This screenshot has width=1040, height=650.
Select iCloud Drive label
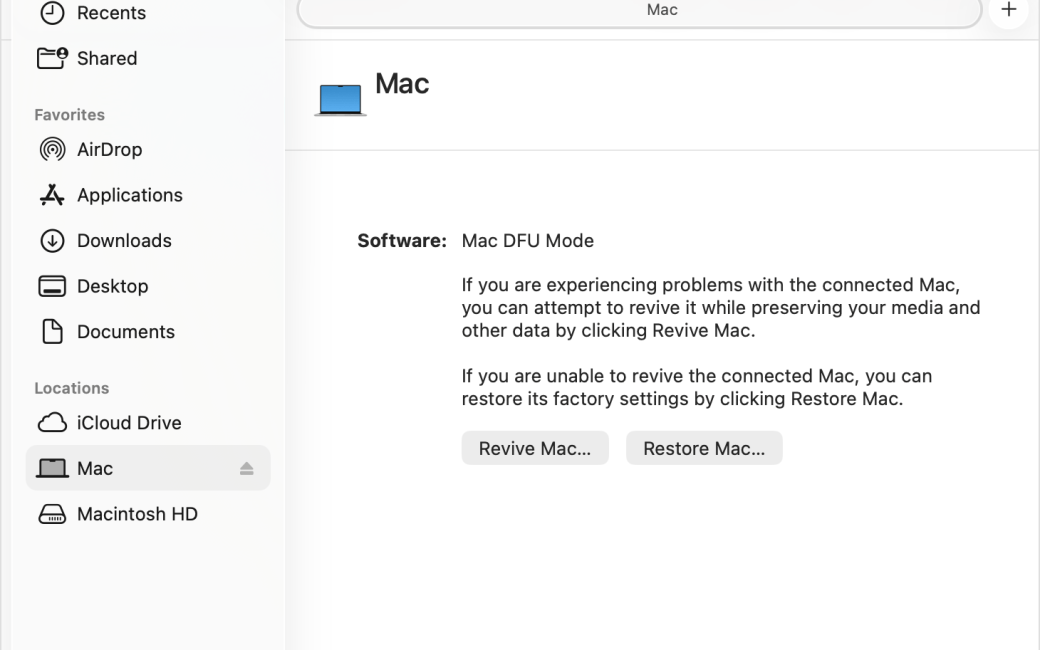129,422
